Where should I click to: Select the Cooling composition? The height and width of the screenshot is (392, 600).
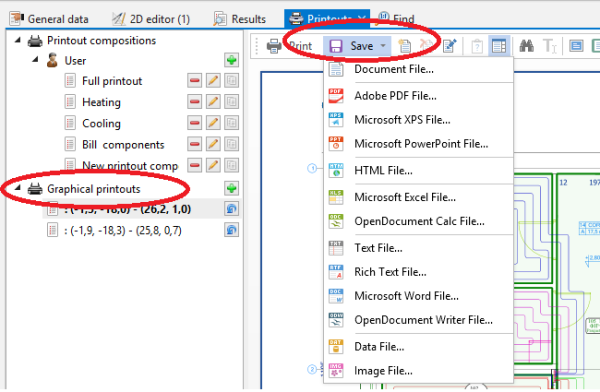[101, 123]
